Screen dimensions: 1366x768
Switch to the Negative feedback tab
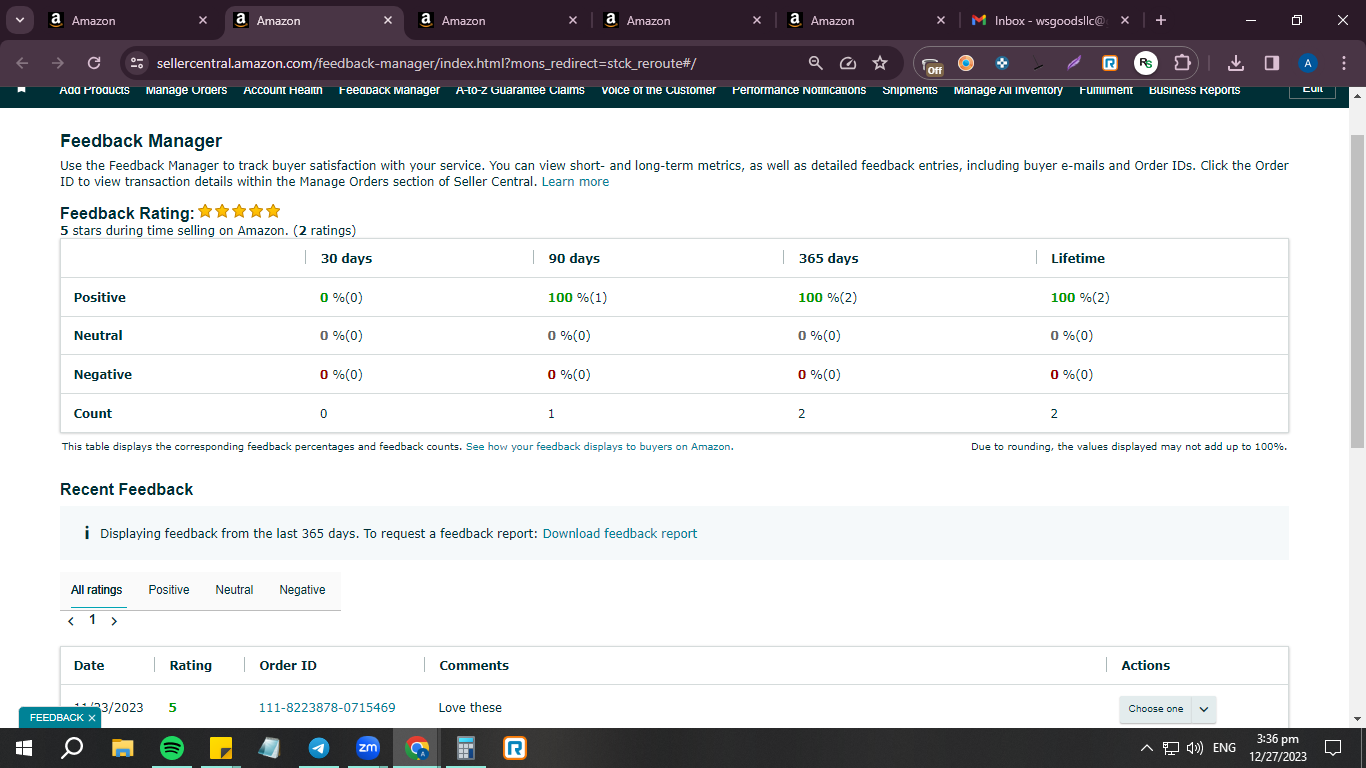[302, 590]
